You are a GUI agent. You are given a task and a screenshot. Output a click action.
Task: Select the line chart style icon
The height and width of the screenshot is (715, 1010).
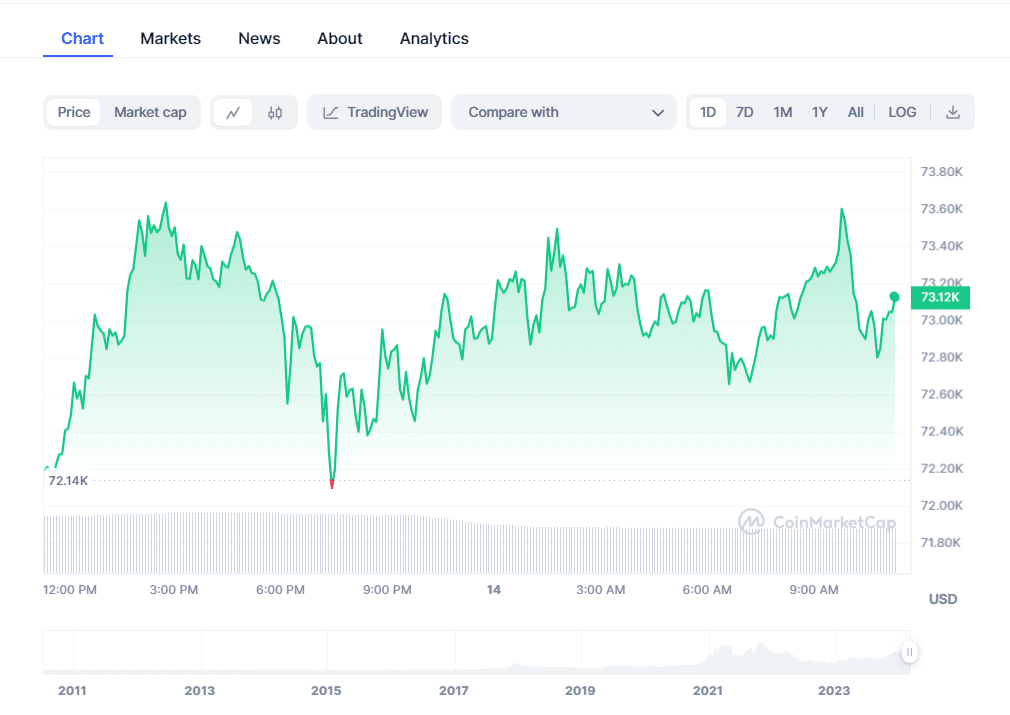(233, 112)
